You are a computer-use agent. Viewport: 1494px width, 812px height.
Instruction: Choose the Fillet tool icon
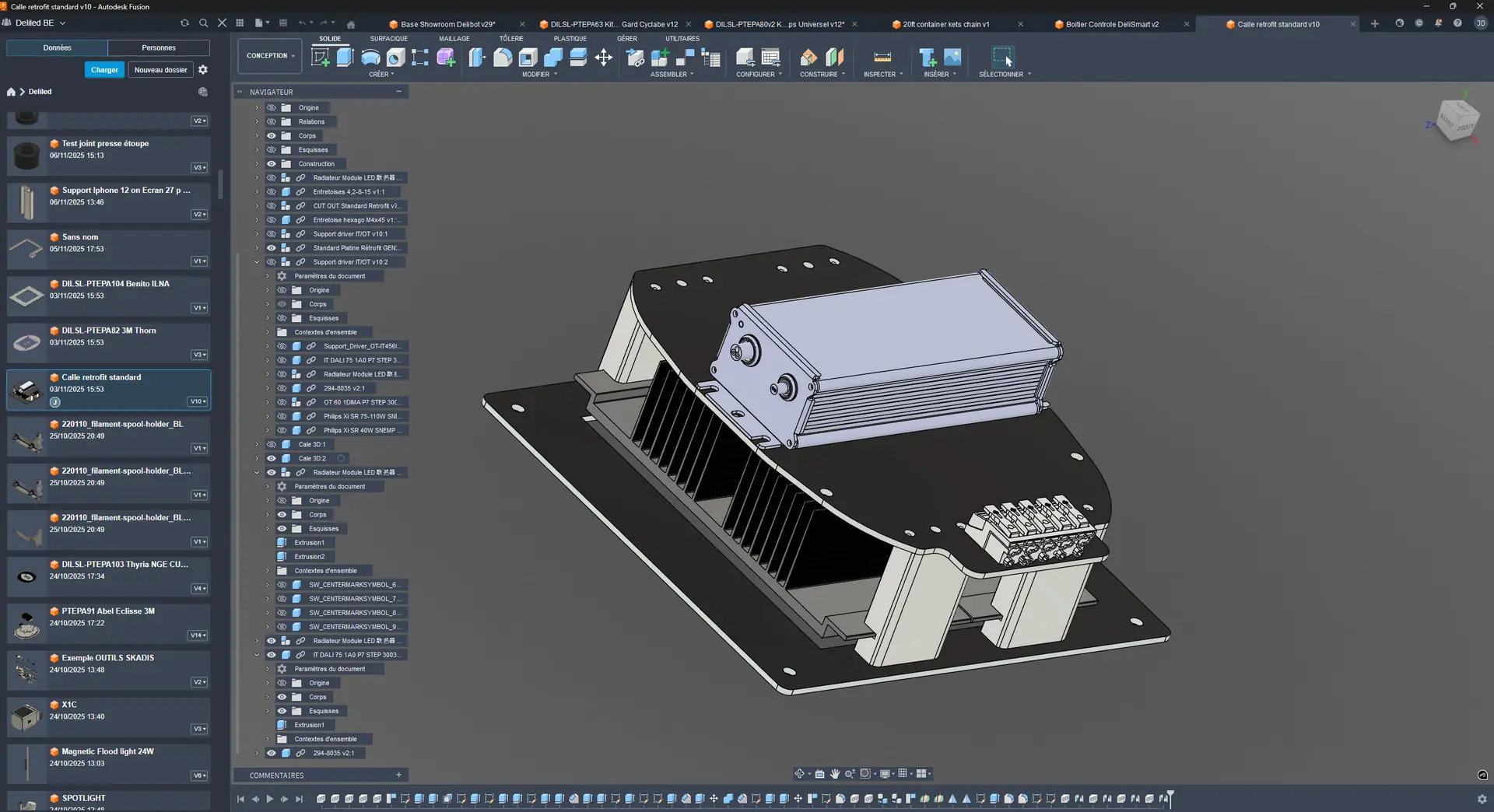[x=503, y=58]
